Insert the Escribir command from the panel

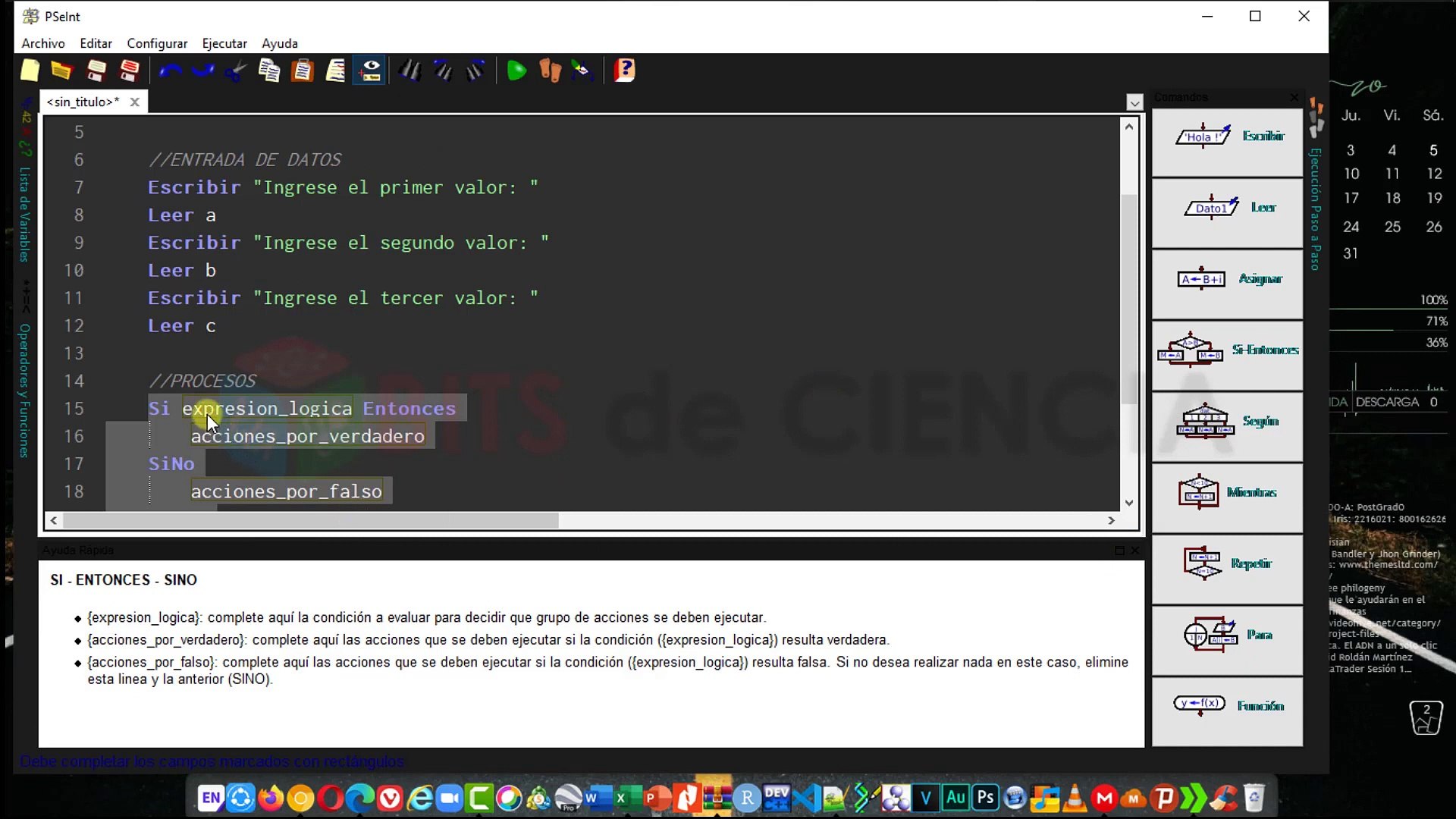[1227, 136]
